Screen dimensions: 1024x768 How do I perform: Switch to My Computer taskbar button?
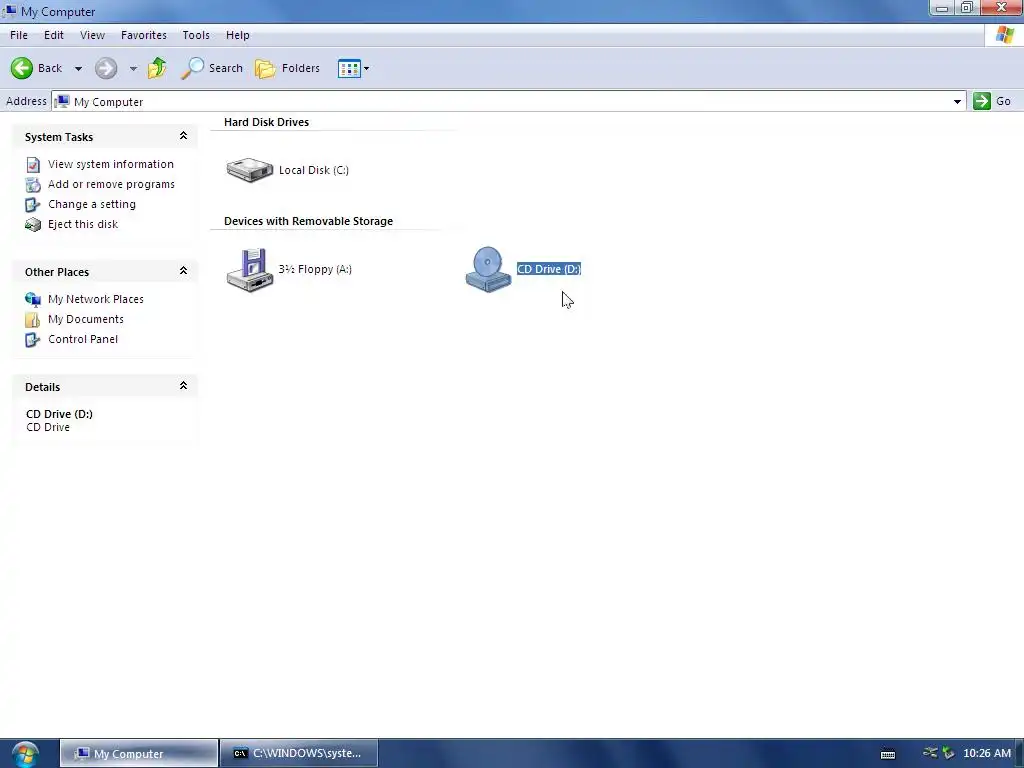[139, 754]
